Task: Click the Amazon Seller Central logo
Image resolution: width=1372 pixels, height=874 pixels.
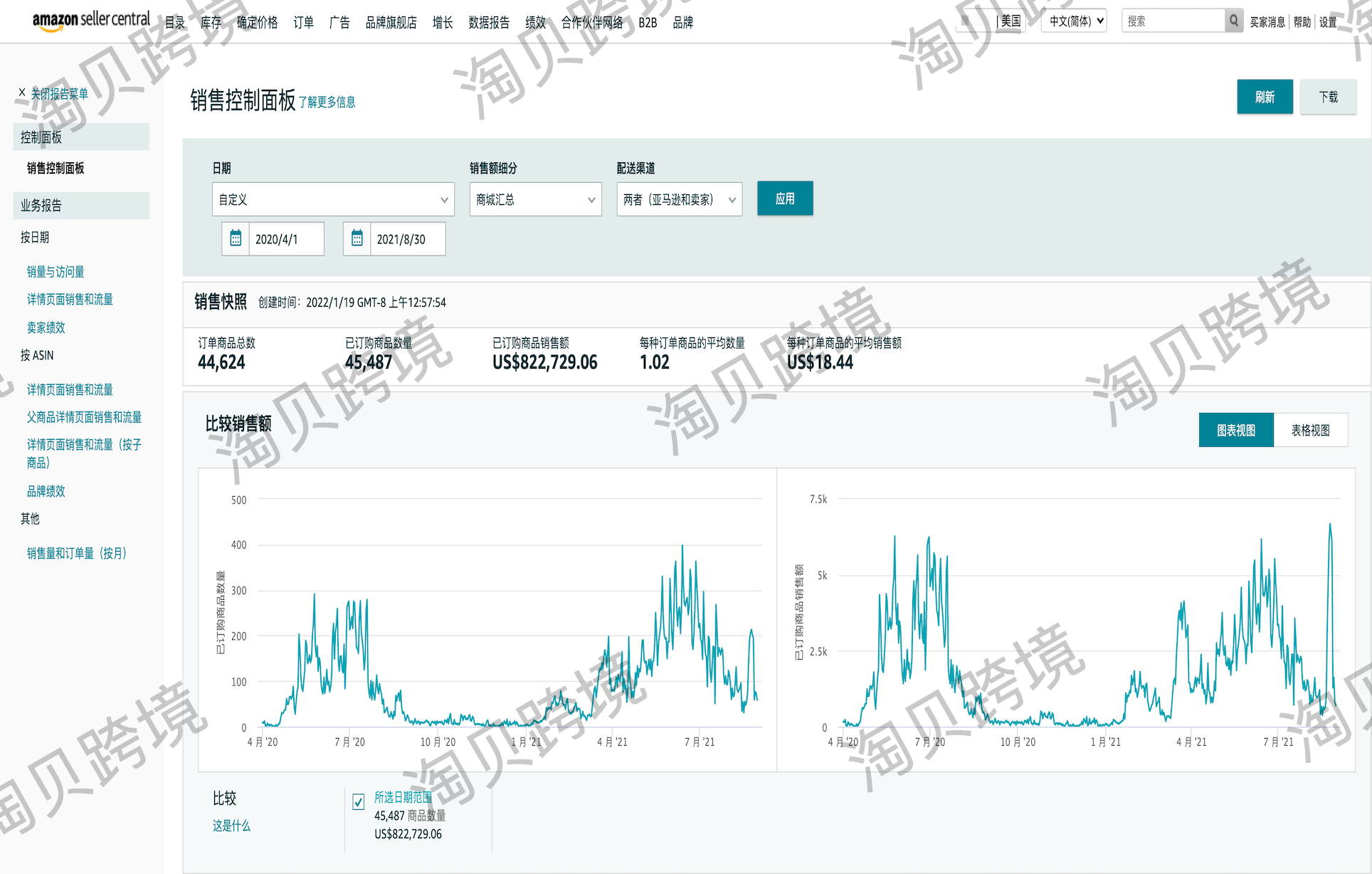Action: (91, 20)
